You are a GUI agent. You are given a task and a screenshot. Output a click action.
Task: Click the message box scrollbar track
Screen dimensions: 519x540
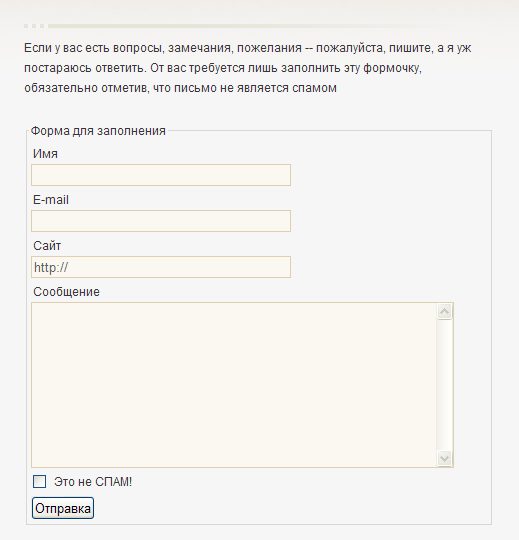tap(444, 385)
